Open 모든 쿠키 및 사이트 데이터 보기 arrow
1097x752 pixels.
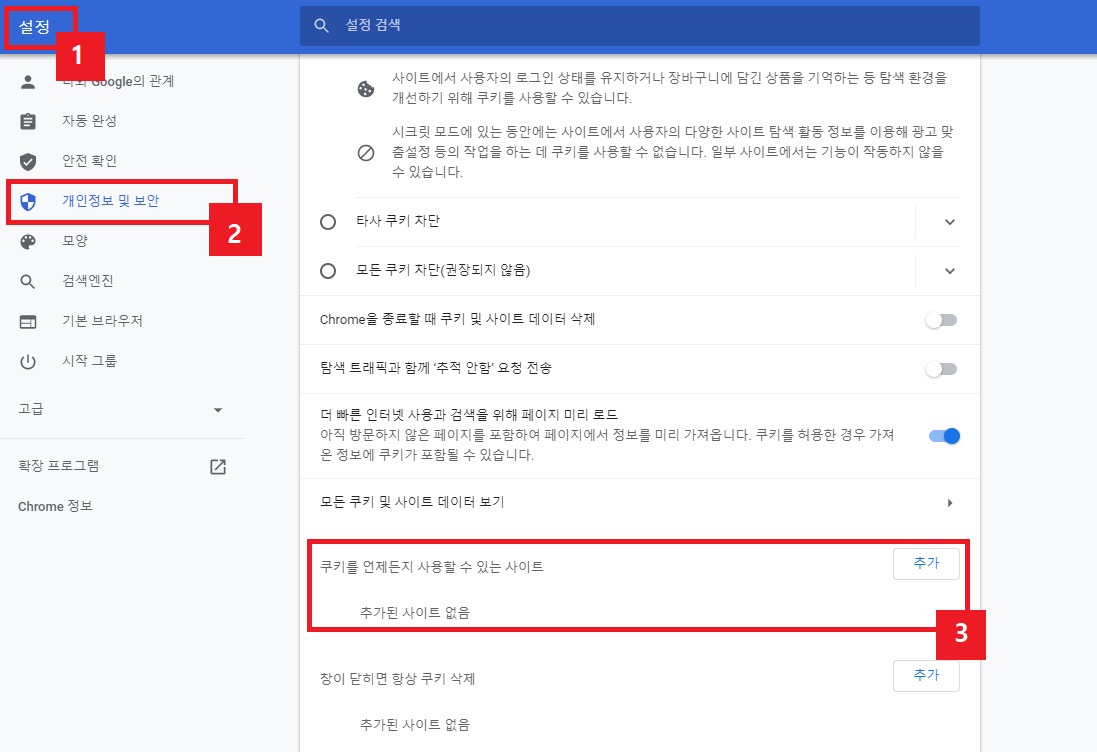[x=949, y=503]
